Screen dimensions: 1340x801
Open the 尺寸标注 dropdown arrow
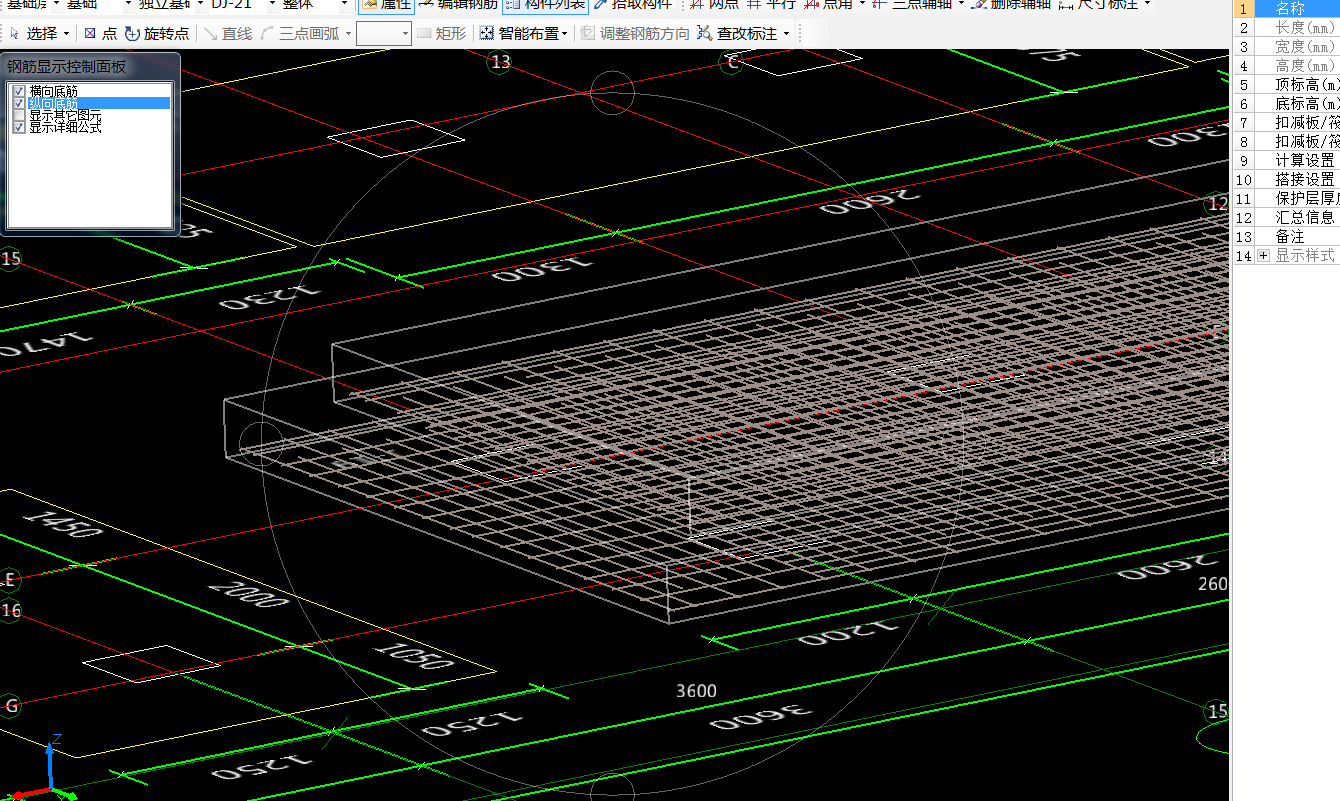[1146, 5]
